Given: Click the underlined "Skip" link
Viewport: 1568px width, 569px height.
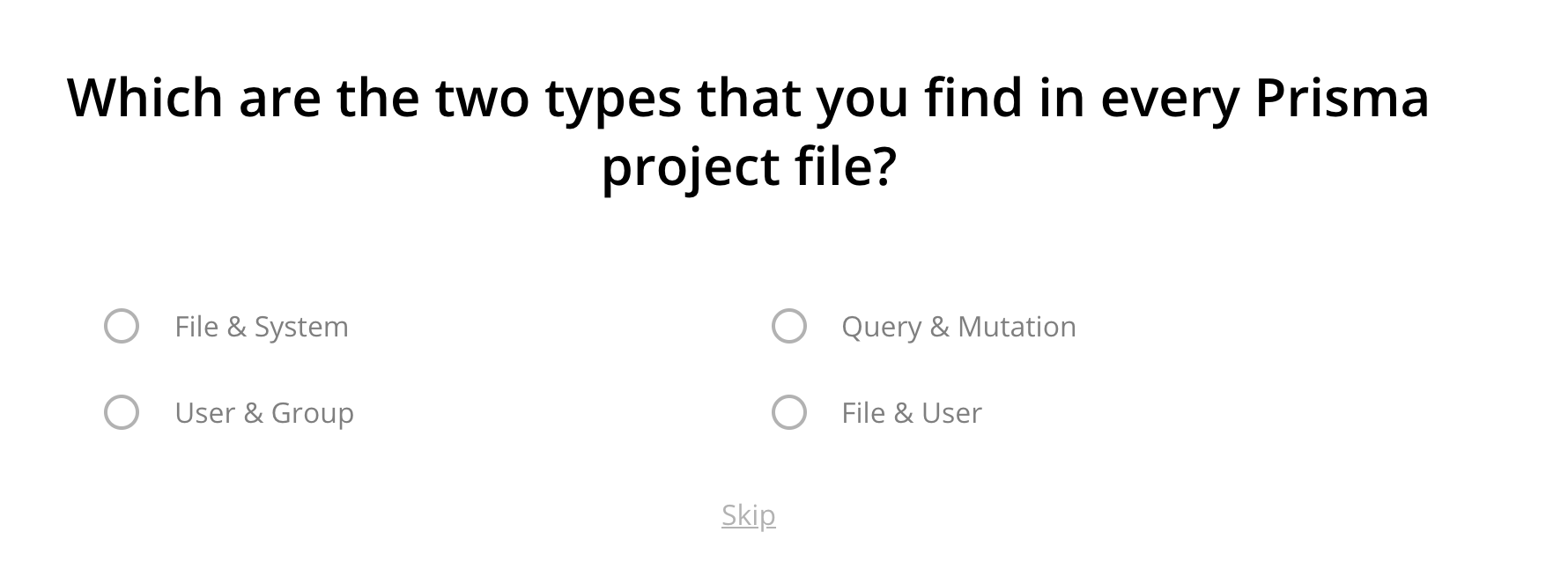Looking at the screenshot, I should coord(748,515).
